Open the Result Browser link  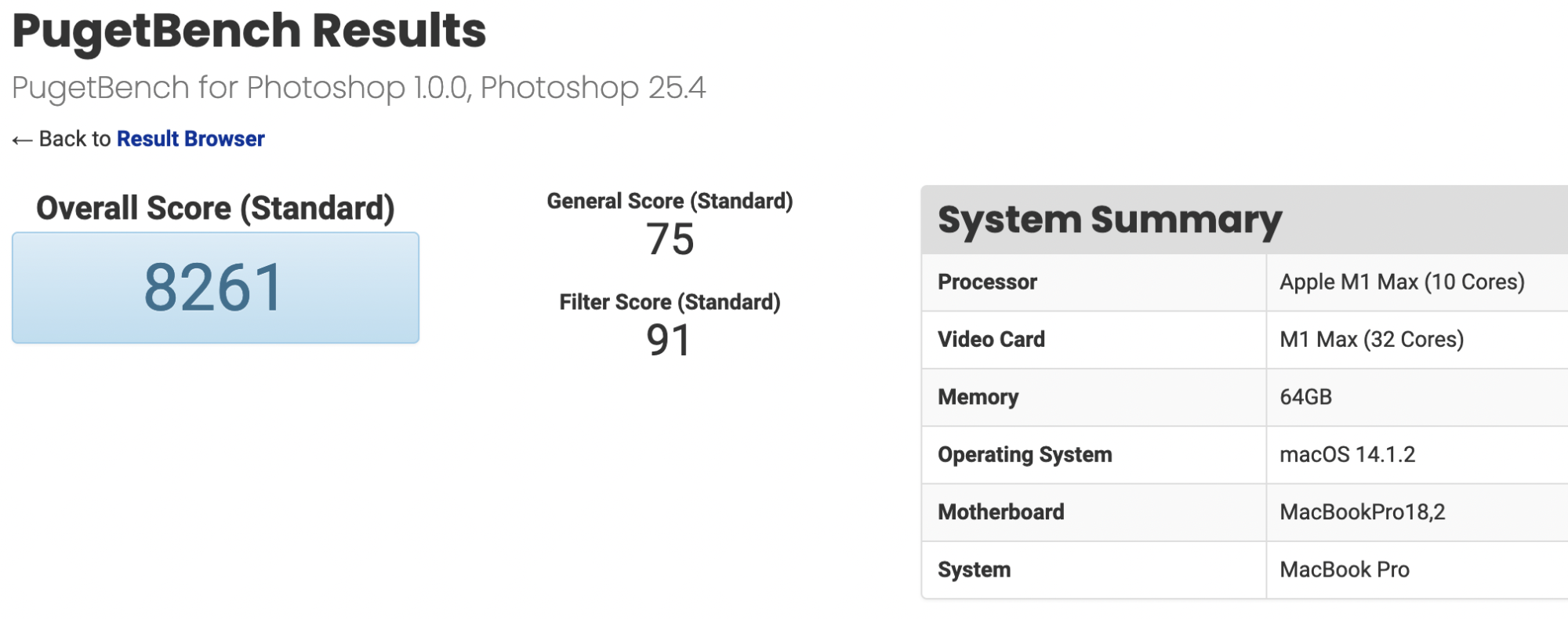pos(191,139)
